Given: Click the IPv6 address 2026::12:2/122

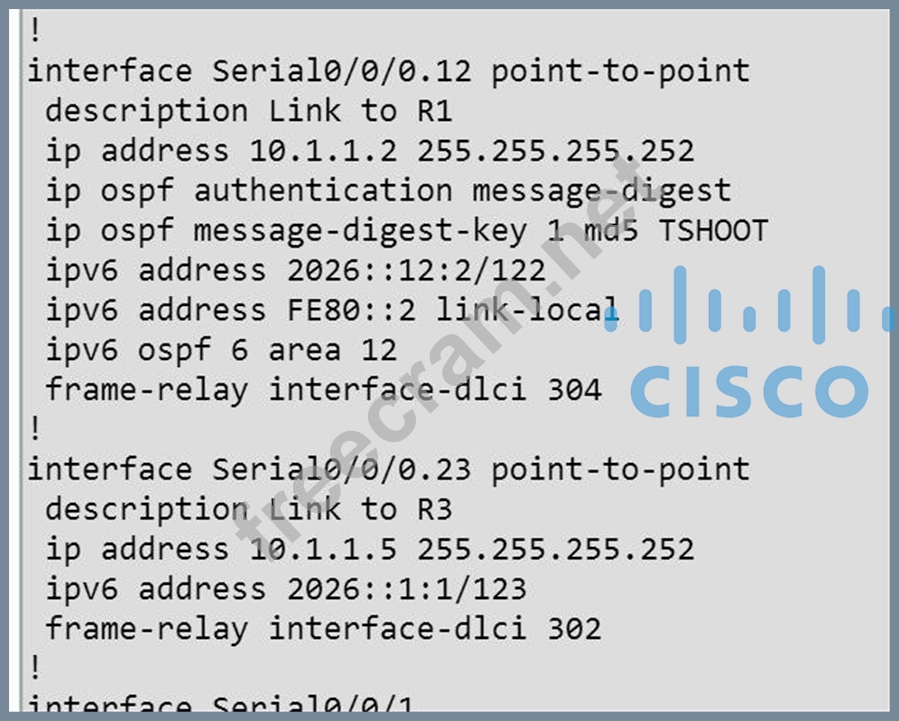Looking at the screenshot, I should 416,271.
